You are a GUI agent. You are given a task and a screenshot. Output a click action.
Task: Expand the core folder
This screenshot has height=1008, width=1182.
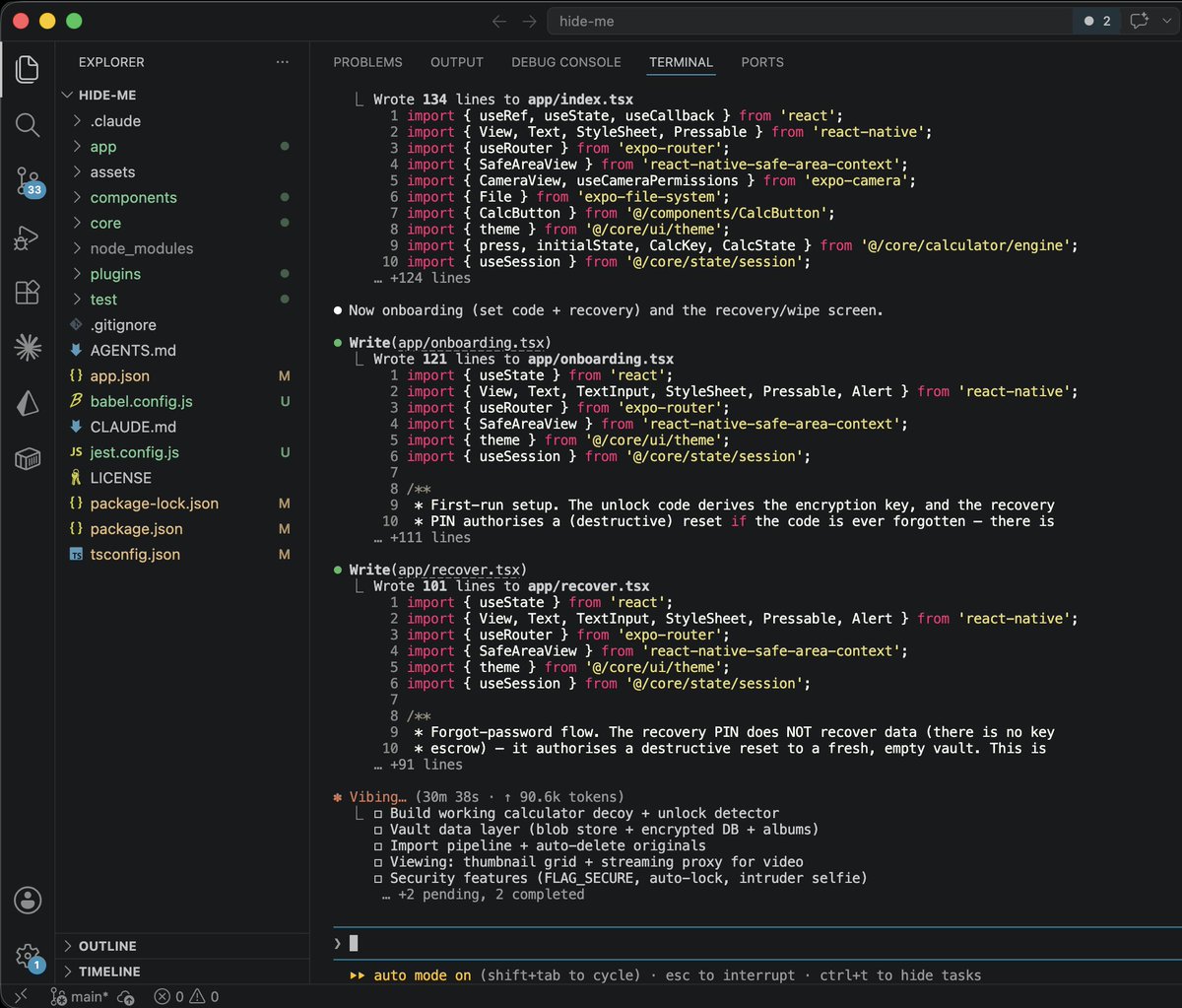click(182, 223)
